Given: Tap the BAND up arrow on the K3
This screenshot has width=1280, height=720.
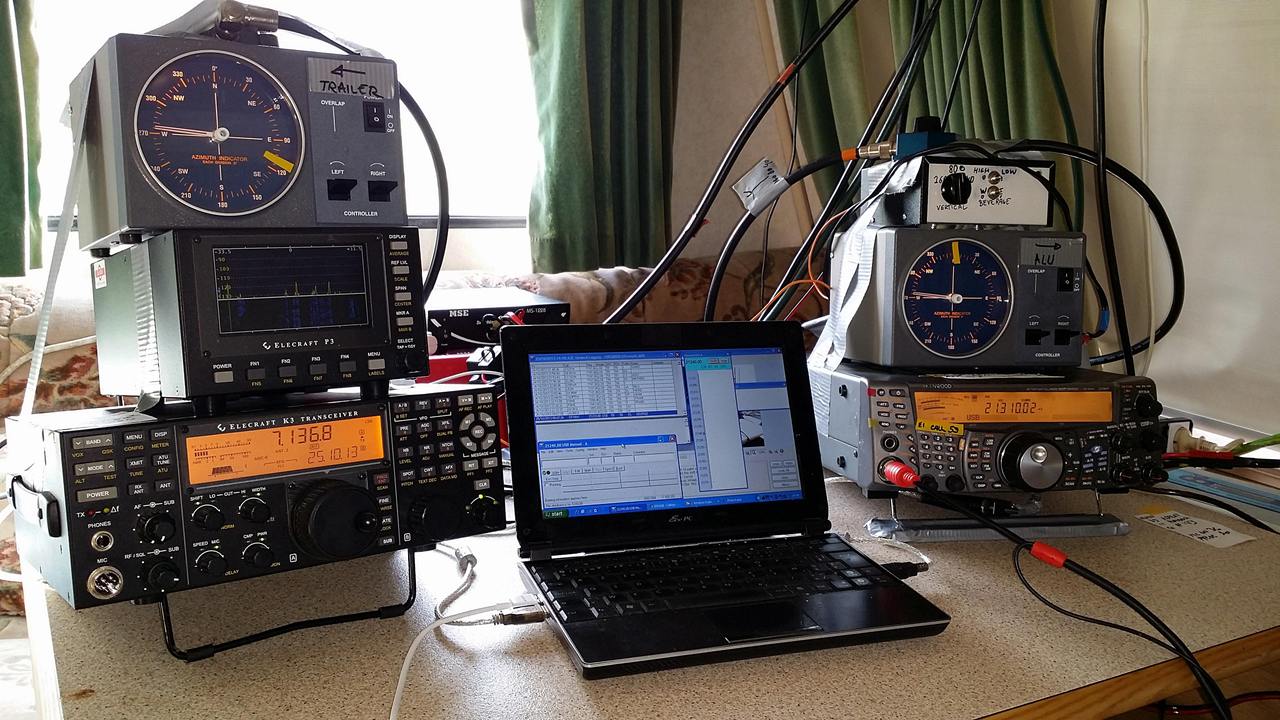Looking at the screenshot, I should click(x=108, y=441).
